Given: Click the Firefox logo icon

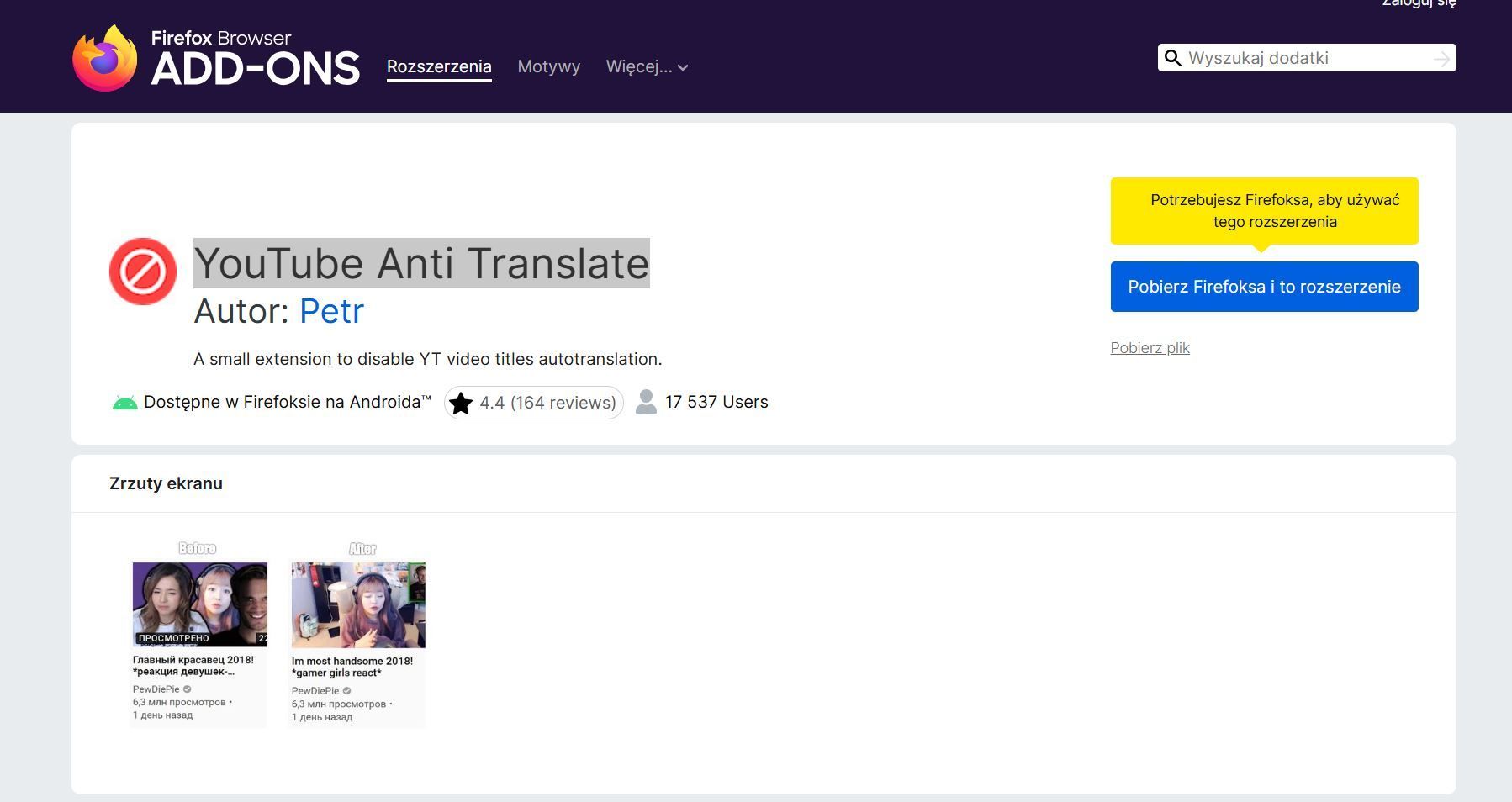Looking at the screenshot, I should point(104,58).
